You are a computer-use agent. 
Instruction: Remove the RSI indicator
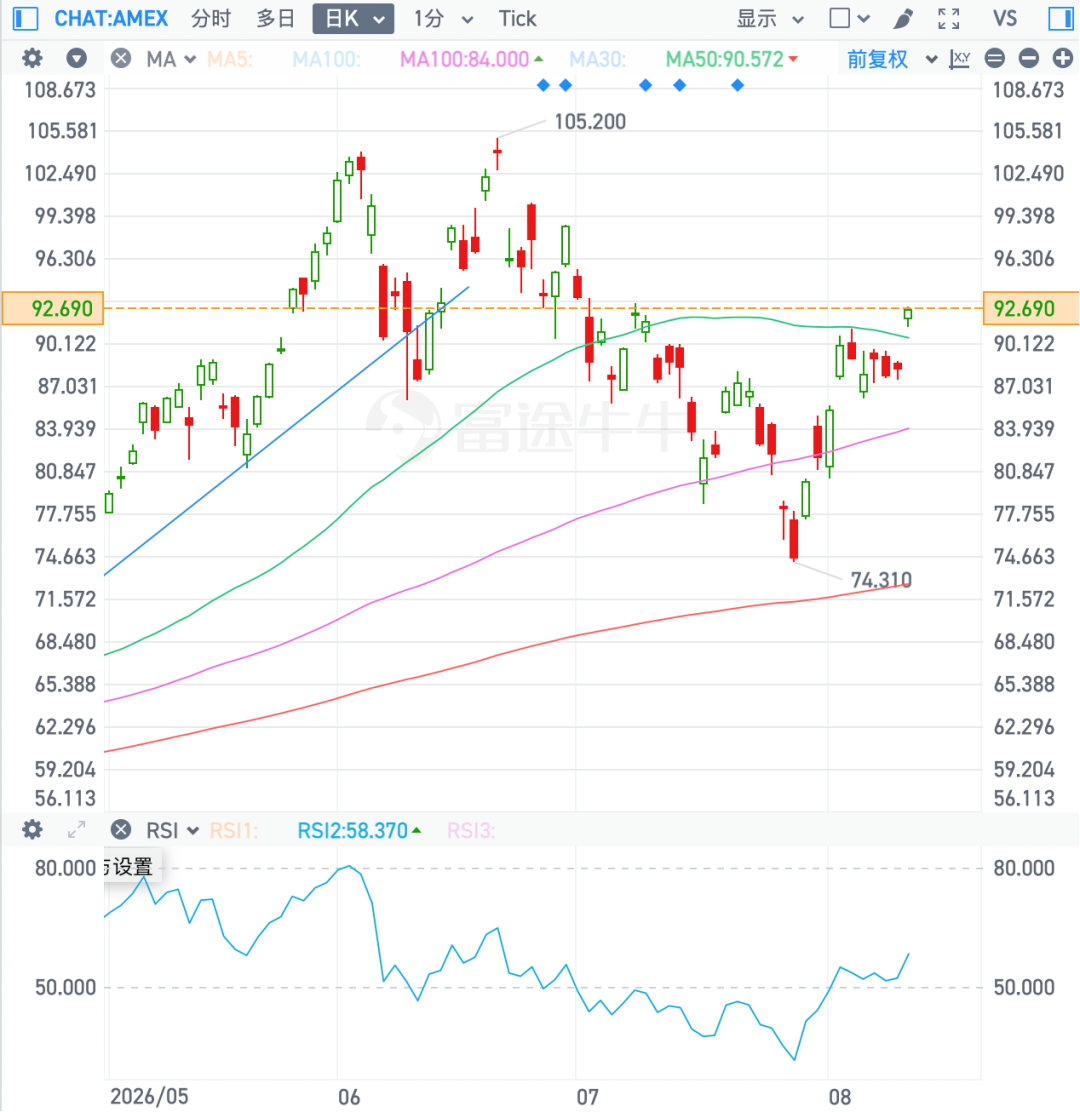point(121,830)
